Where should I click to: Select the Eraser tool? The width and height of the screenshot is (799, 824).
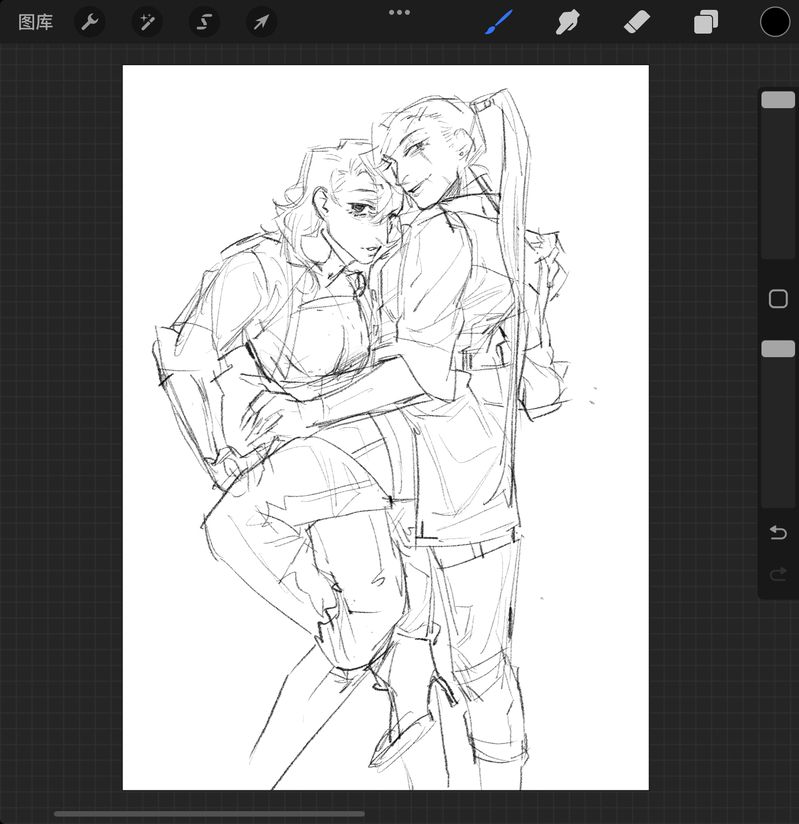(x=637, y=22)
